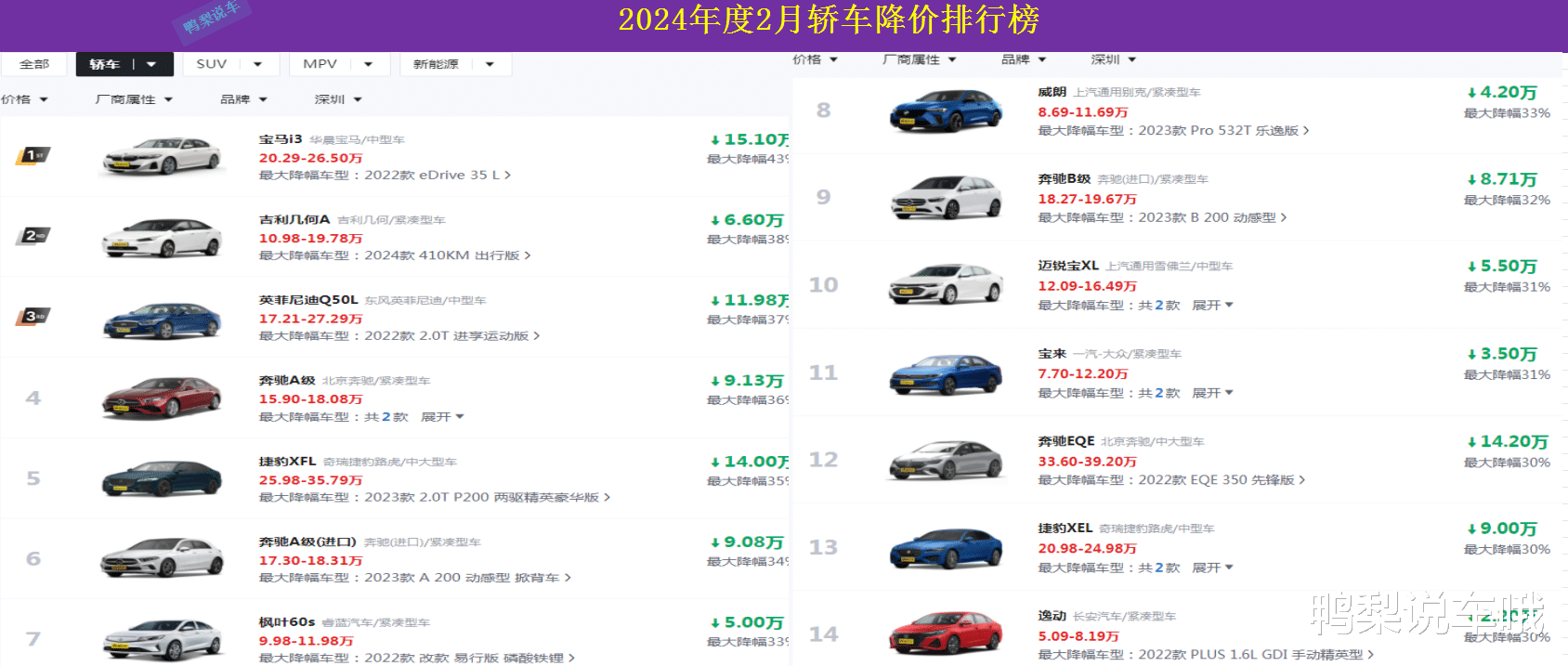This screenshot has width=1568, height=666.
Task: Click the 3rd place rank badge
Action: pos(33,317)
